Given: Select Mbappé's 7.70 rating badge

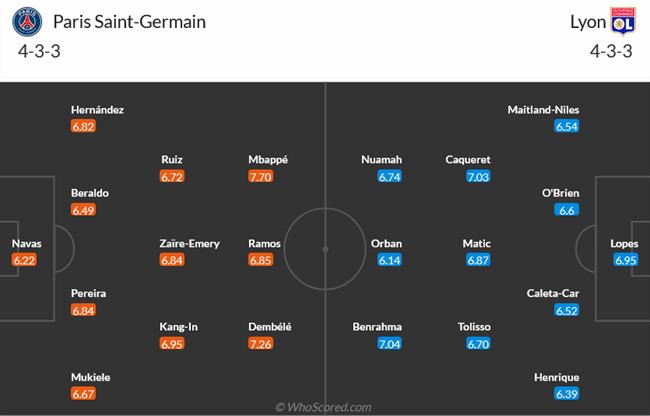Looking at the screenshot, I should (x=263, y=176).
